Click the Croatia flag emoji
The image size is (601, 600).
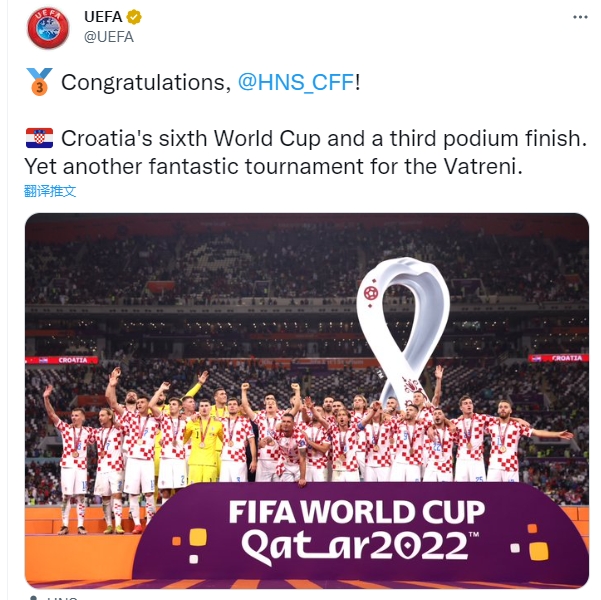[x=39, y=138]
